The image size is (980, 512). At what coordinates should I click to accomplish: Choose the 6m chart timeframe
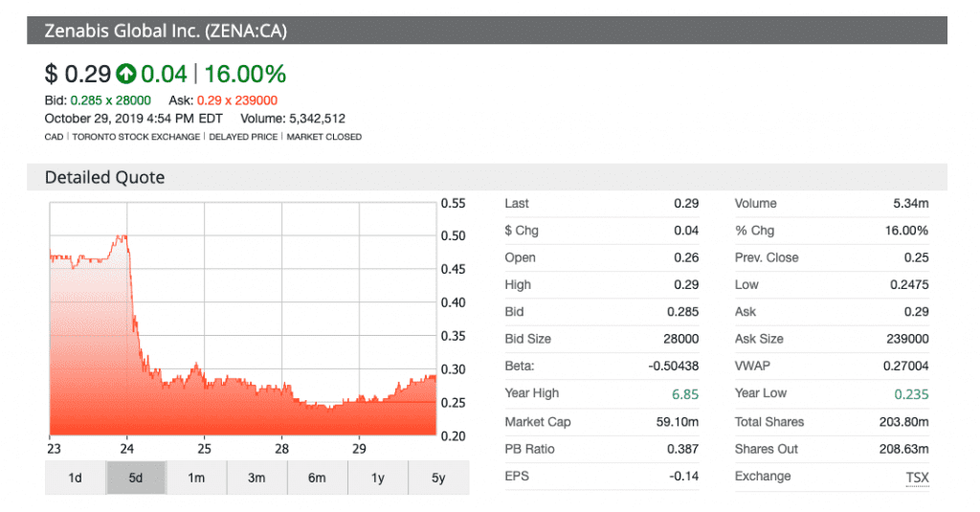[x=317, y=478]
